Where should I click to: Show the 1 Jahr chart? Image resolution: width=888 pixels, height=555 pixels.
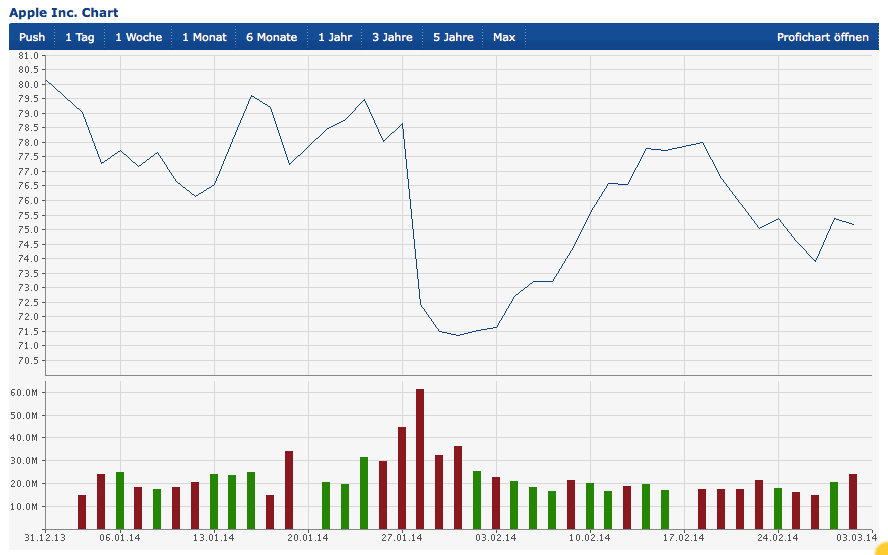tap(335, 37)
